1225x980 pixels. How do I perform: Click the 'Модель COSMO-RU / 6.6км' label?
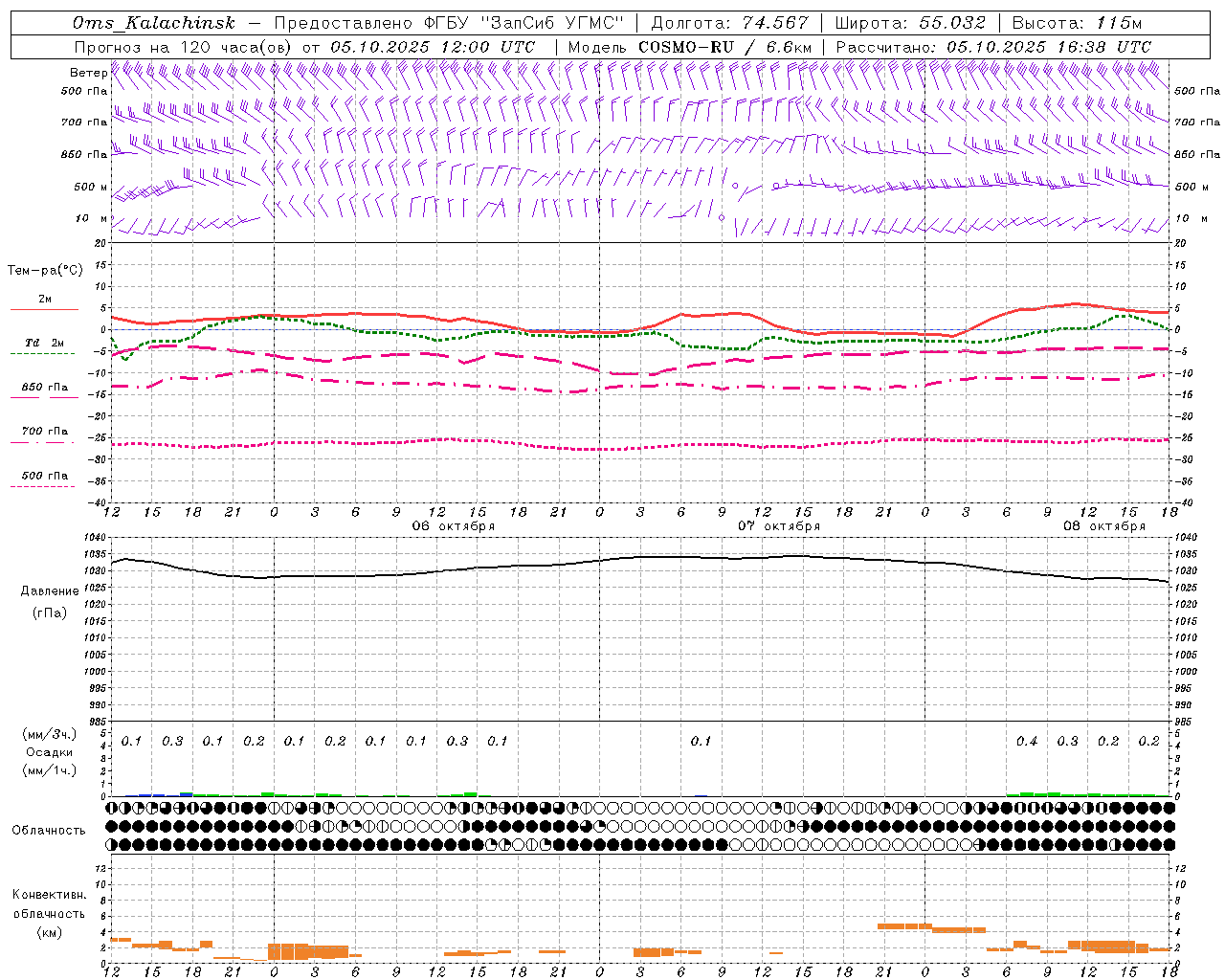click(690, 47)
